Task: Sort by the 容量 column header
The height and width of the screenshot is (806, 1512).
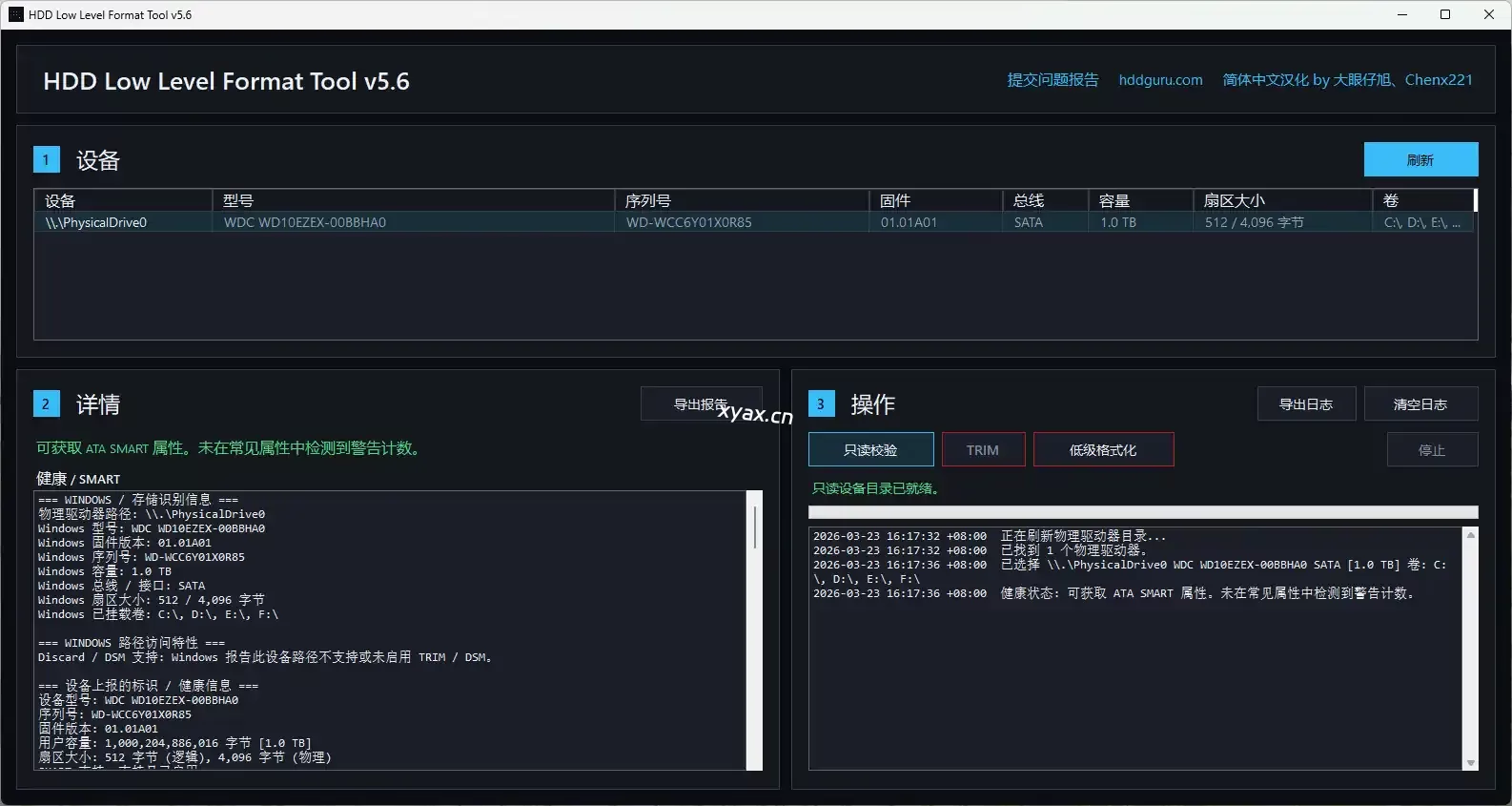Action: click(x=1140, y=200)
